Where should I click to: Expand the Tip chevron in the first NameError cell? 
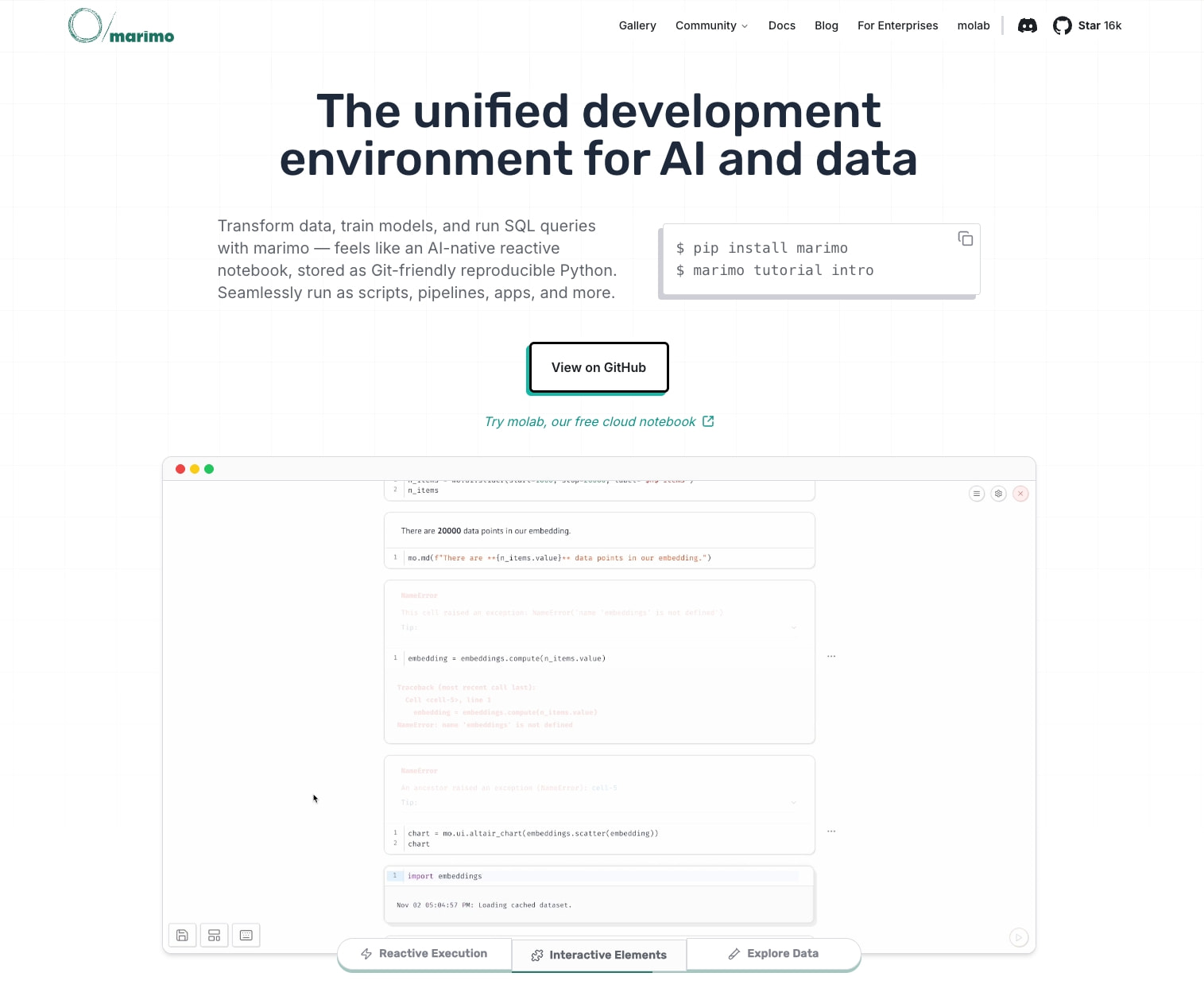[793, 628]
